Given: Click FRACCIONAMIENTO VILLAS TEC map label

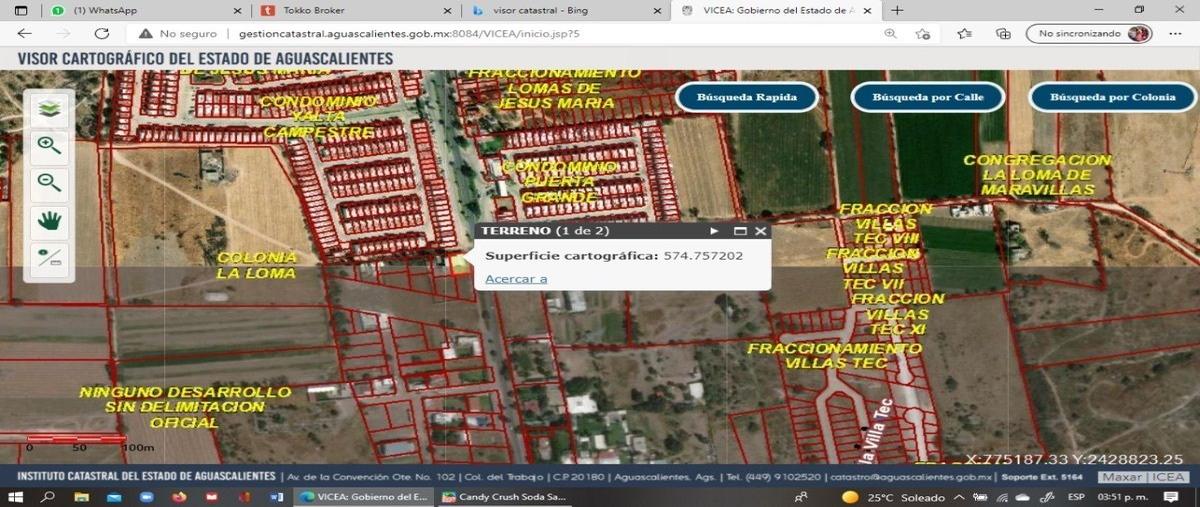Looking at the screenshot, I should coord(834,355).
